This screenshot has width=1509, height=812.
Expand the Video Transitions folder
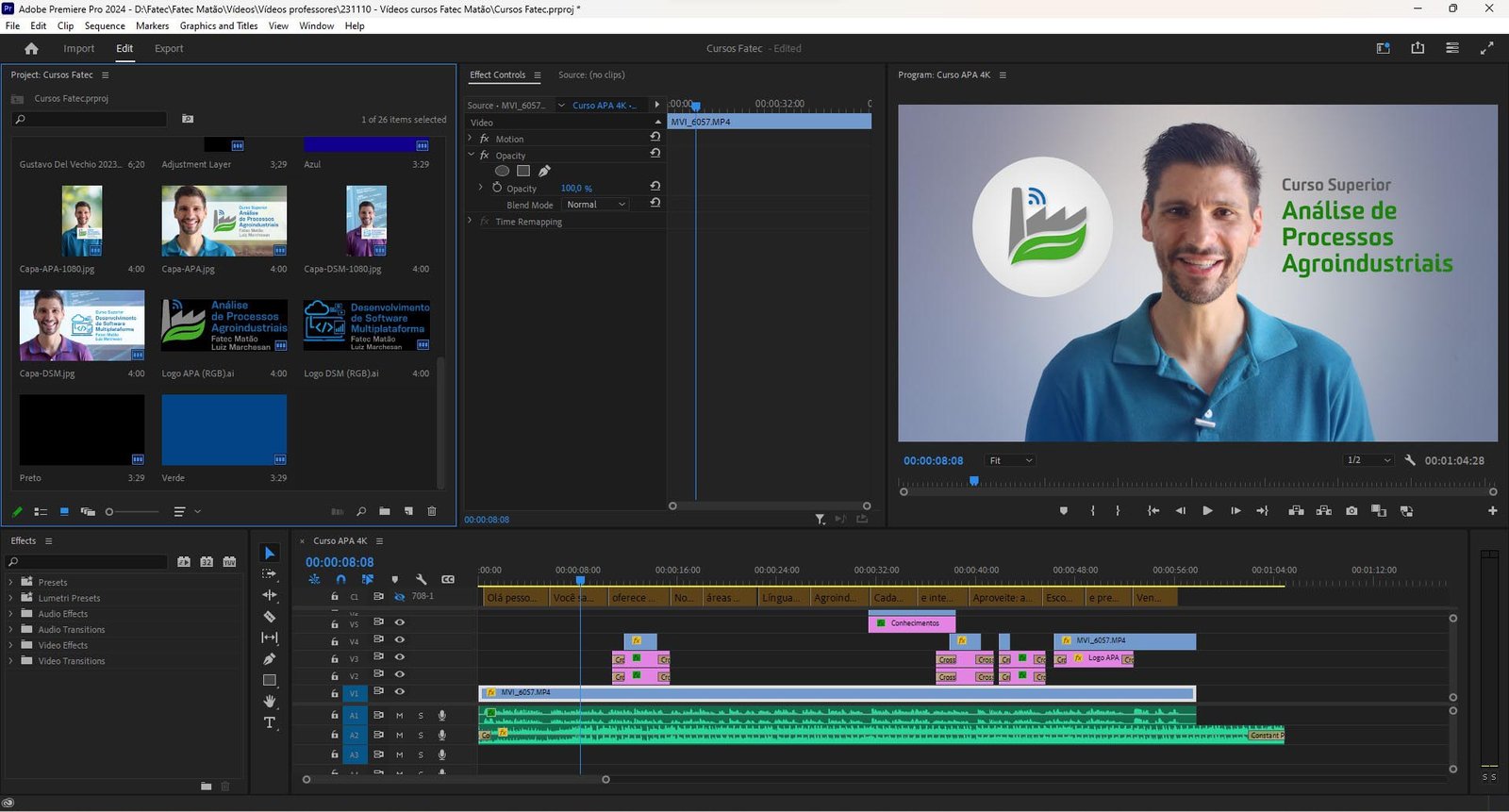[x=11, y=661]
